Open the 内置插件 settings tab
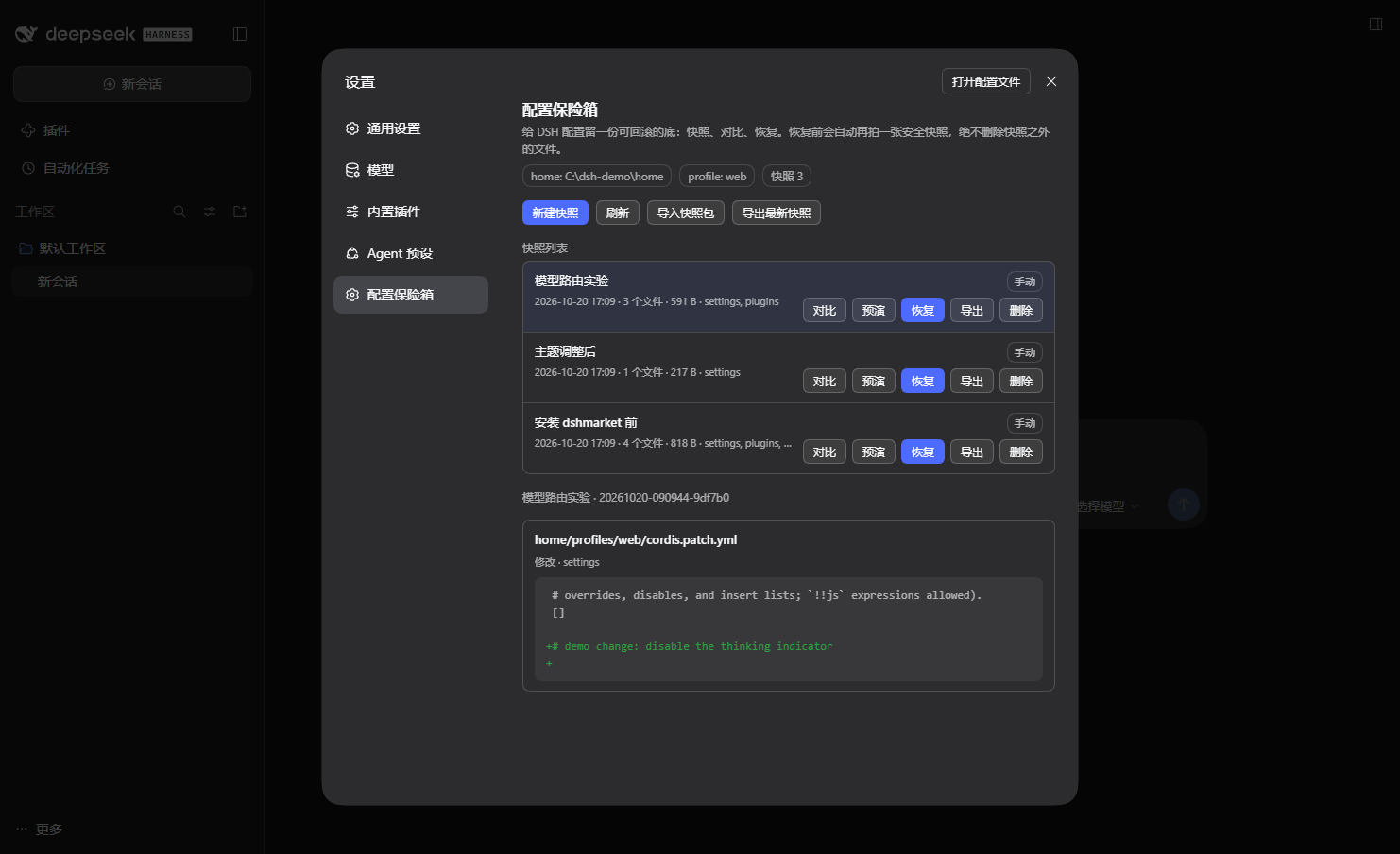Screen dimensions: 1400x854 [x=411, y=212]
